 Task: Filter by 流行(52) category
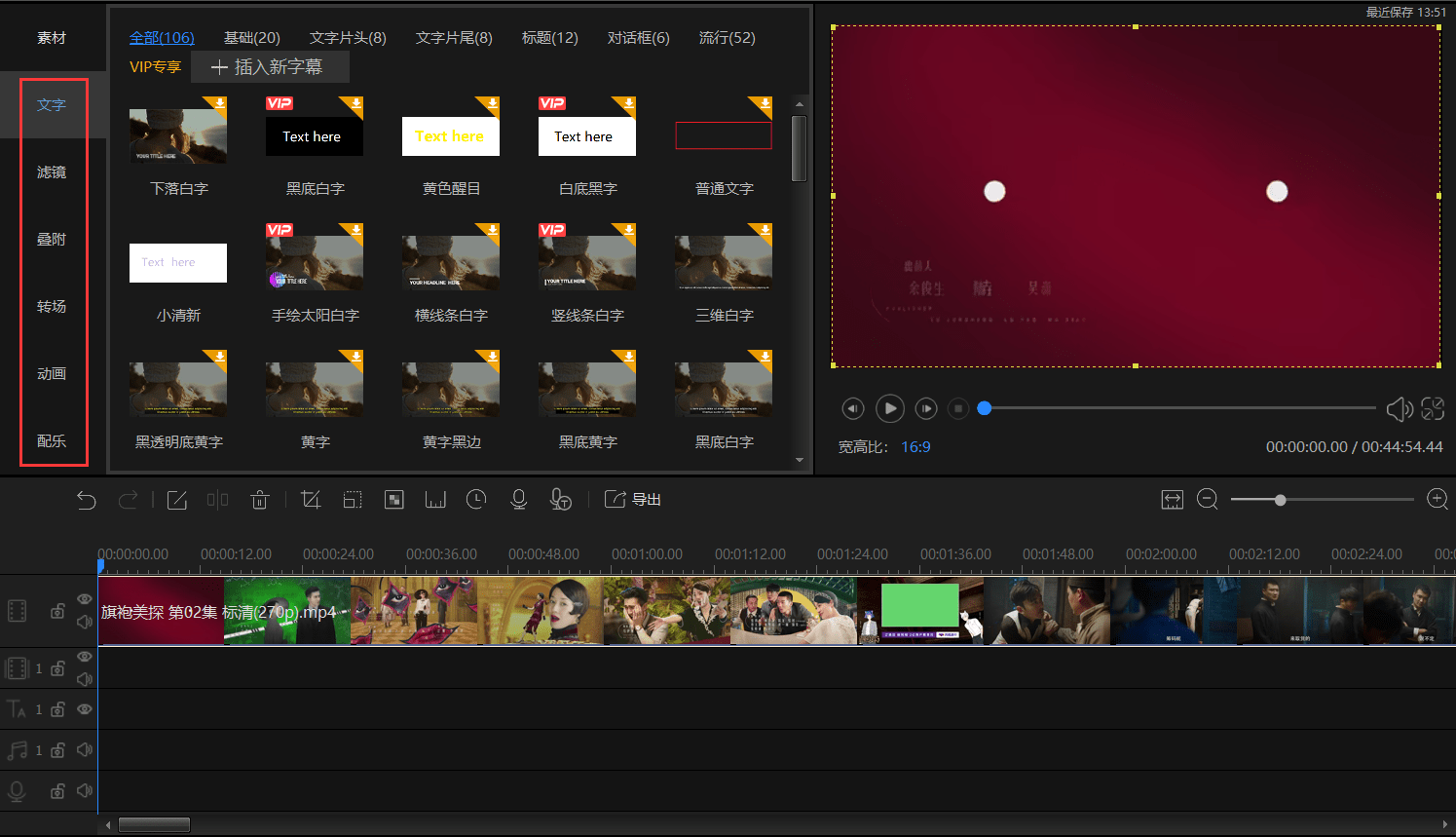coord(728,37)
